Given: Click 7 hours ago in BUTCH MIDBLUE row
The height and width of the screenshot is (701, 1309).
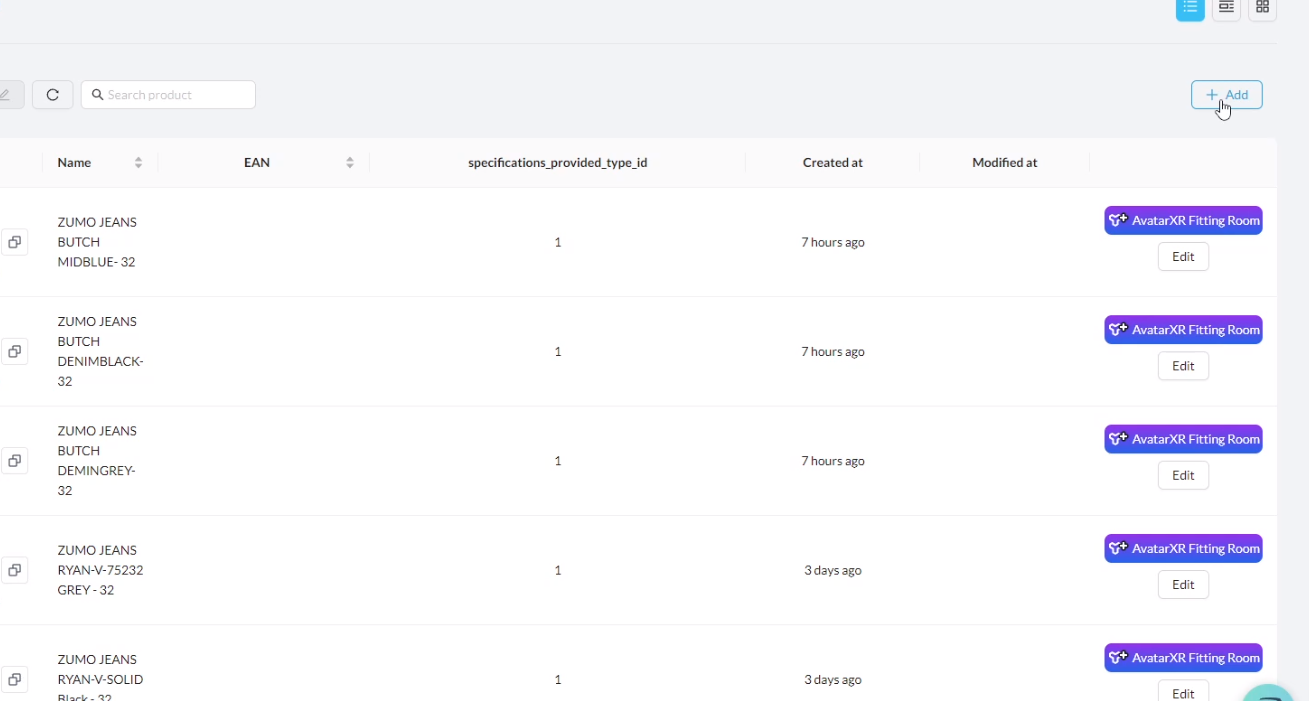Looking at the screenshot, I should (833, 242).
